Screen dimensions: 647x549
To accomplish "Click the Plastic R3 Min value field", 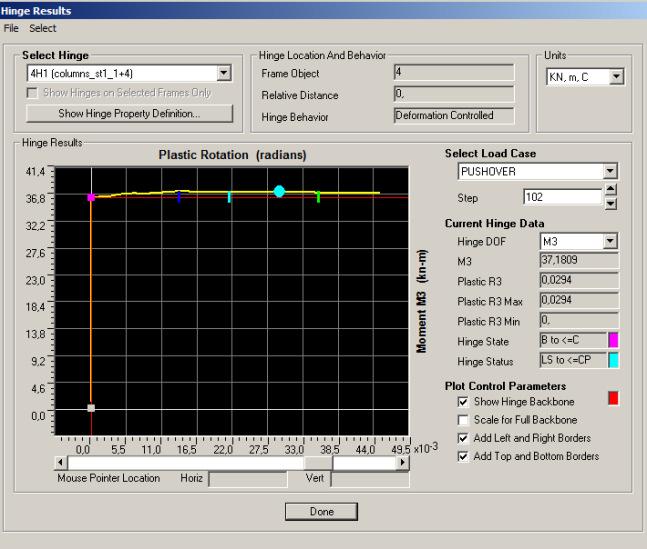I will click(x=579, y=320).
